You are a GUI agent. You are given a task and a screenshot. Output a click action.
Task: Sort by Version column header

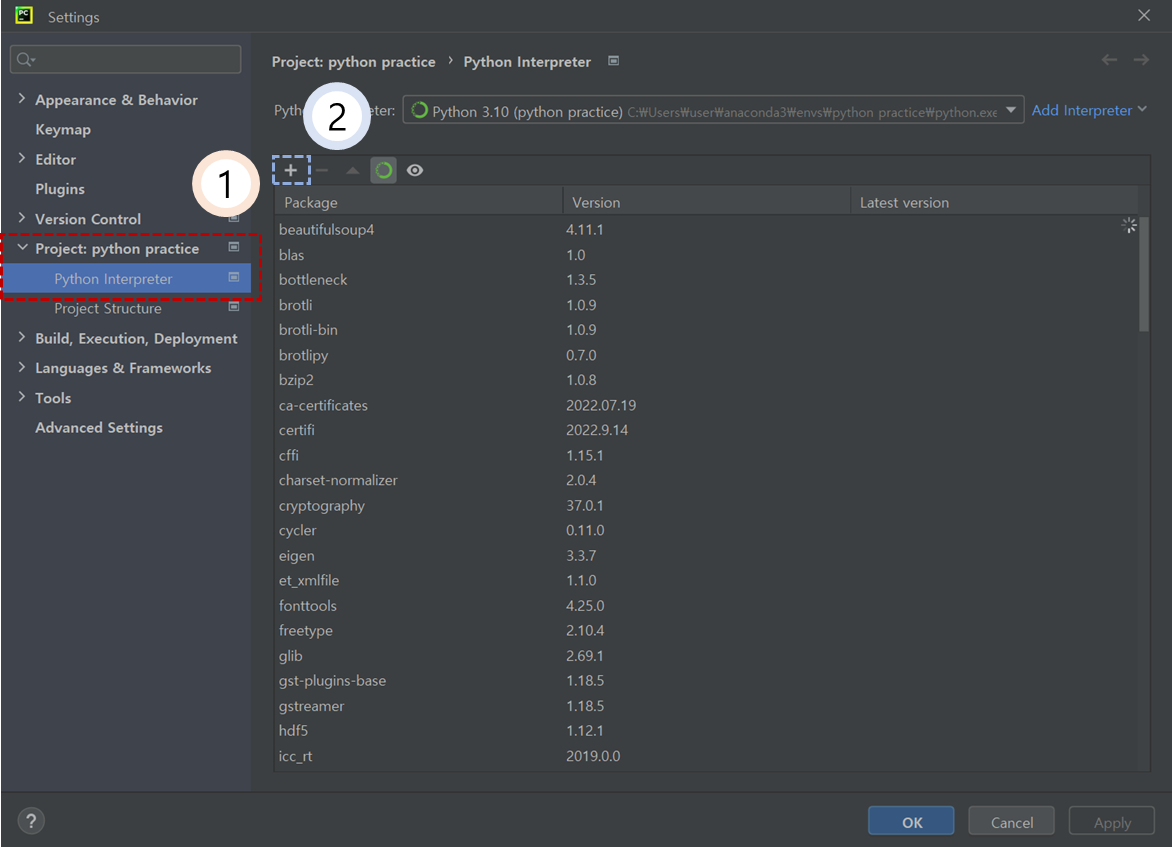click(706, 203)
